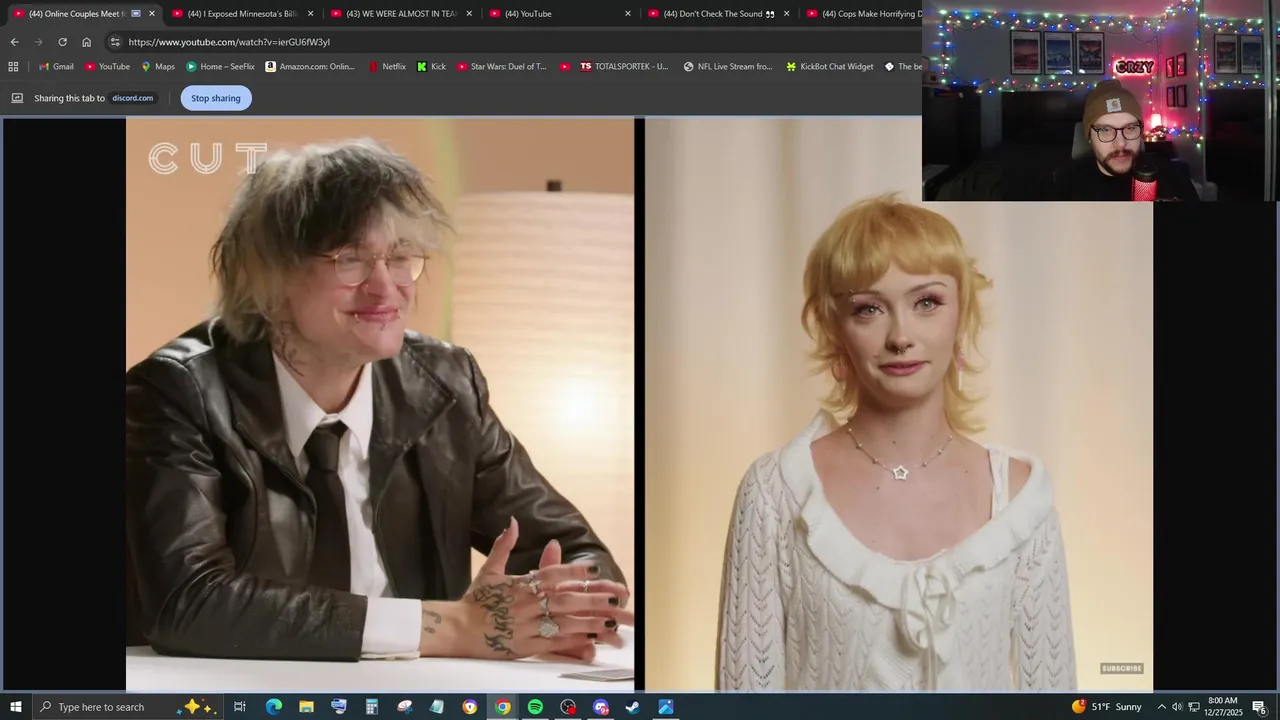Screen dimensions: 1280x720
Task: Launch Microsoft Edge from the taskbar
Action: point(273,707)
